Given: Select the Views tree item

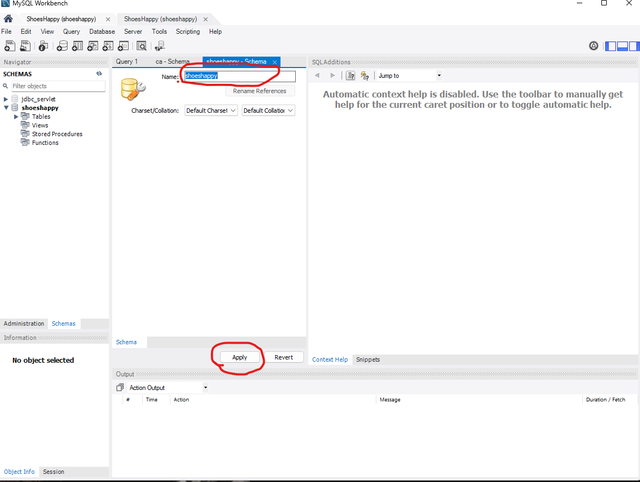Looking at the screenshot, I should [x=40, y=125].
